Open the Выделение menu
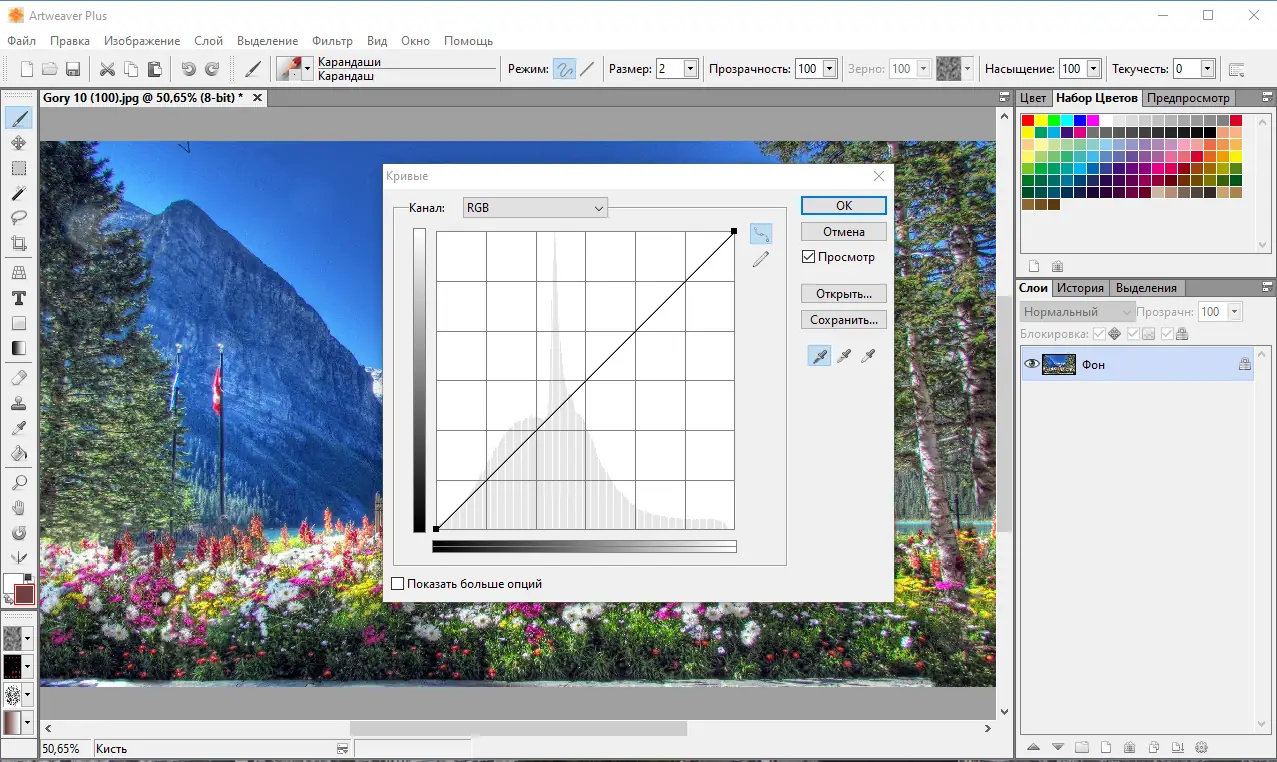This screenshot has width=1277, height=762. pos(267,41)
